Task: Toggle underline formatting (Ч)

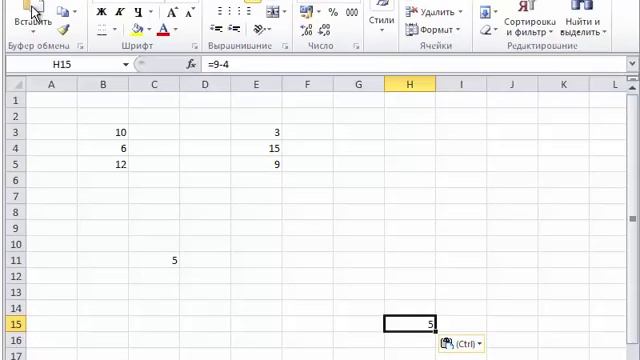Action: click(x=138, y=12)
